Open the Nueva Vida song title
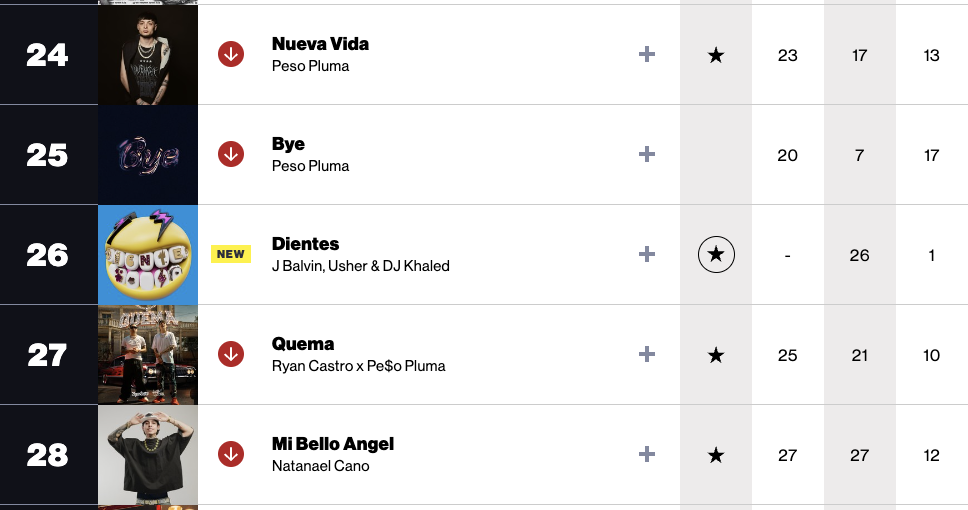The height and width of the screenshot is (510, 968). tap(320, 44)
